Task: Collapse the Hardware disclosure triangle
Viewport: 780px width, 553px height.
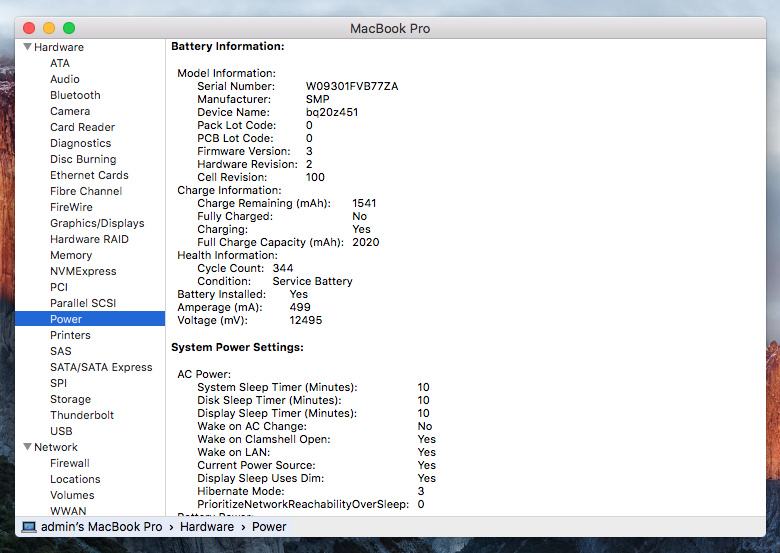Action: coord(28,47)
